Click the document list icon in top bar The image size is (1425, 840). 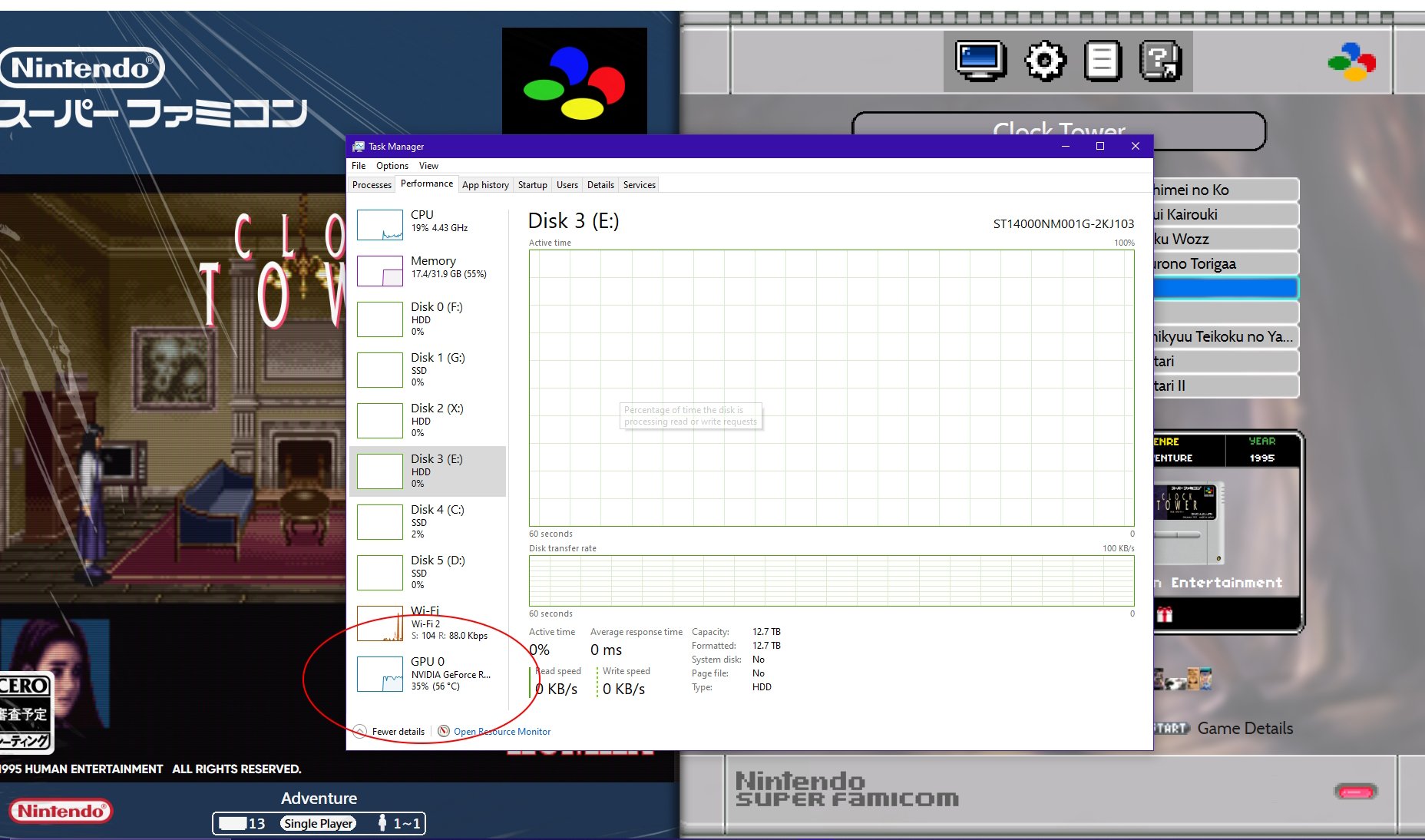coord(1103,61)
